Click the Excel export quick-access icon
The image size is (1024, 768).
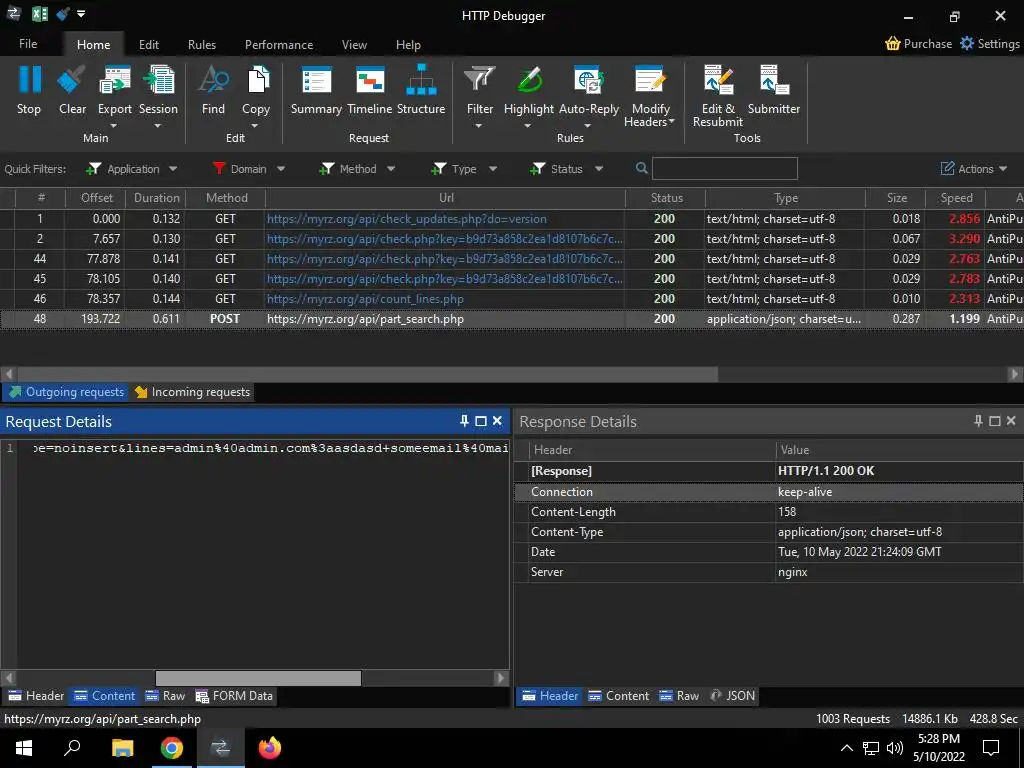click(x=40, y=14)
